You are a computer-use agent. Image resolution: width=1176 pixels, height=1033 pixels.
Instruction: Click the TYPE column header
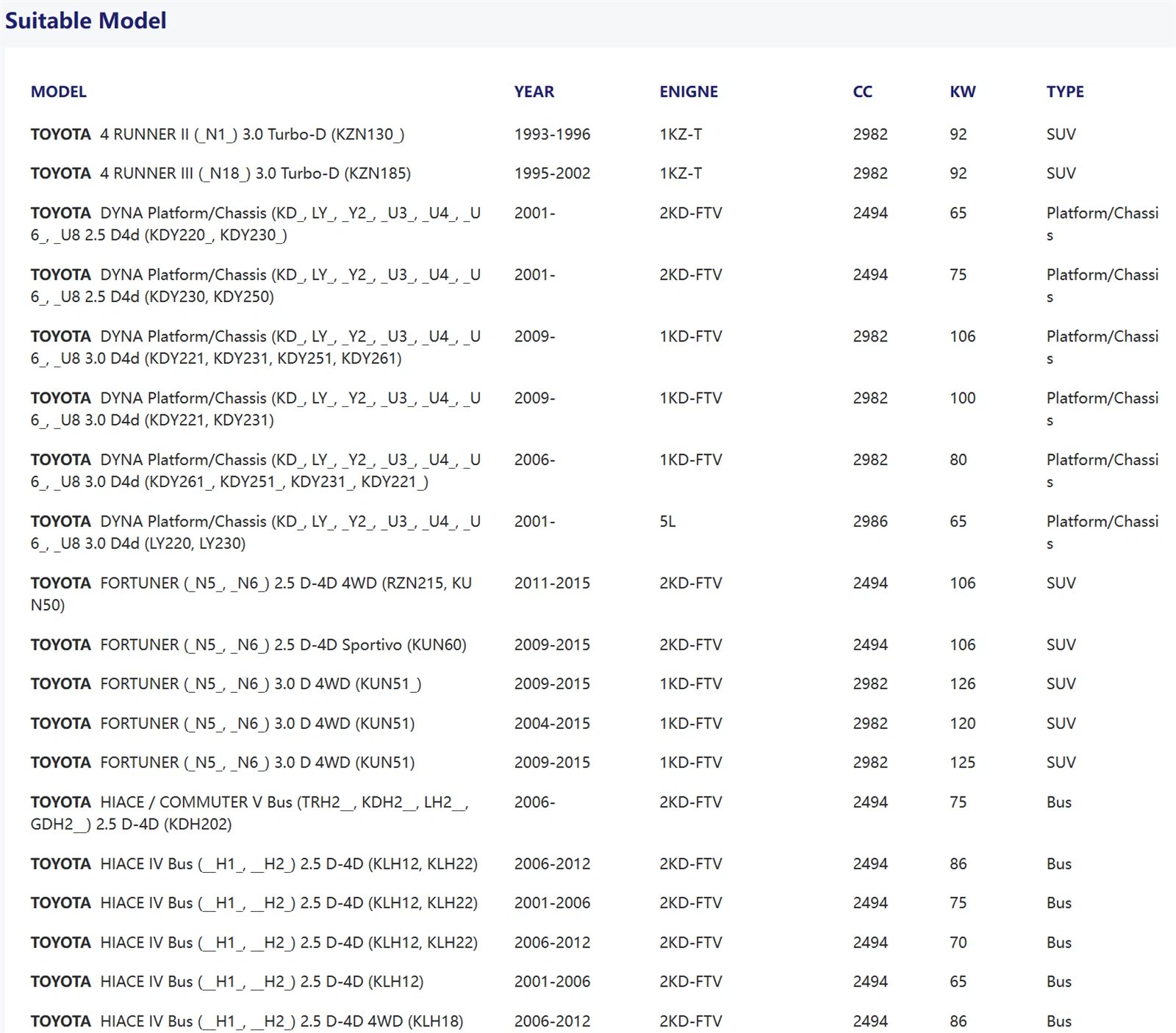pos(1065,92)
